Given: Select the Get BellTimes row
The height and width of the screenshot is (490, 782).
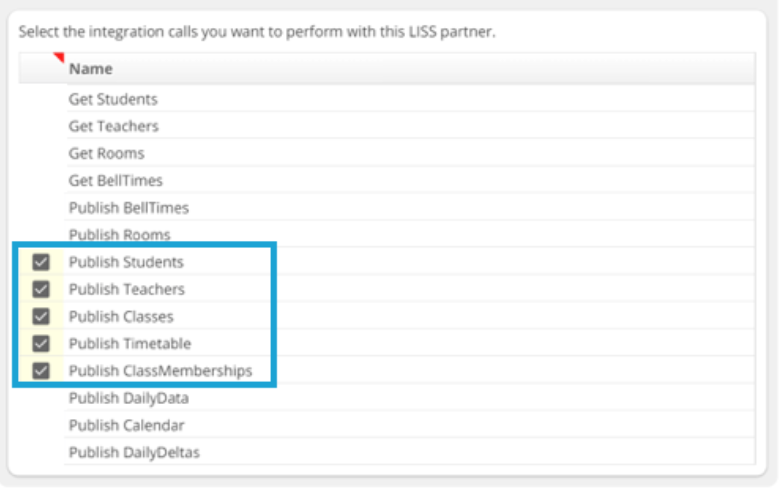Looking at the screenshot, I should point(115,180).
